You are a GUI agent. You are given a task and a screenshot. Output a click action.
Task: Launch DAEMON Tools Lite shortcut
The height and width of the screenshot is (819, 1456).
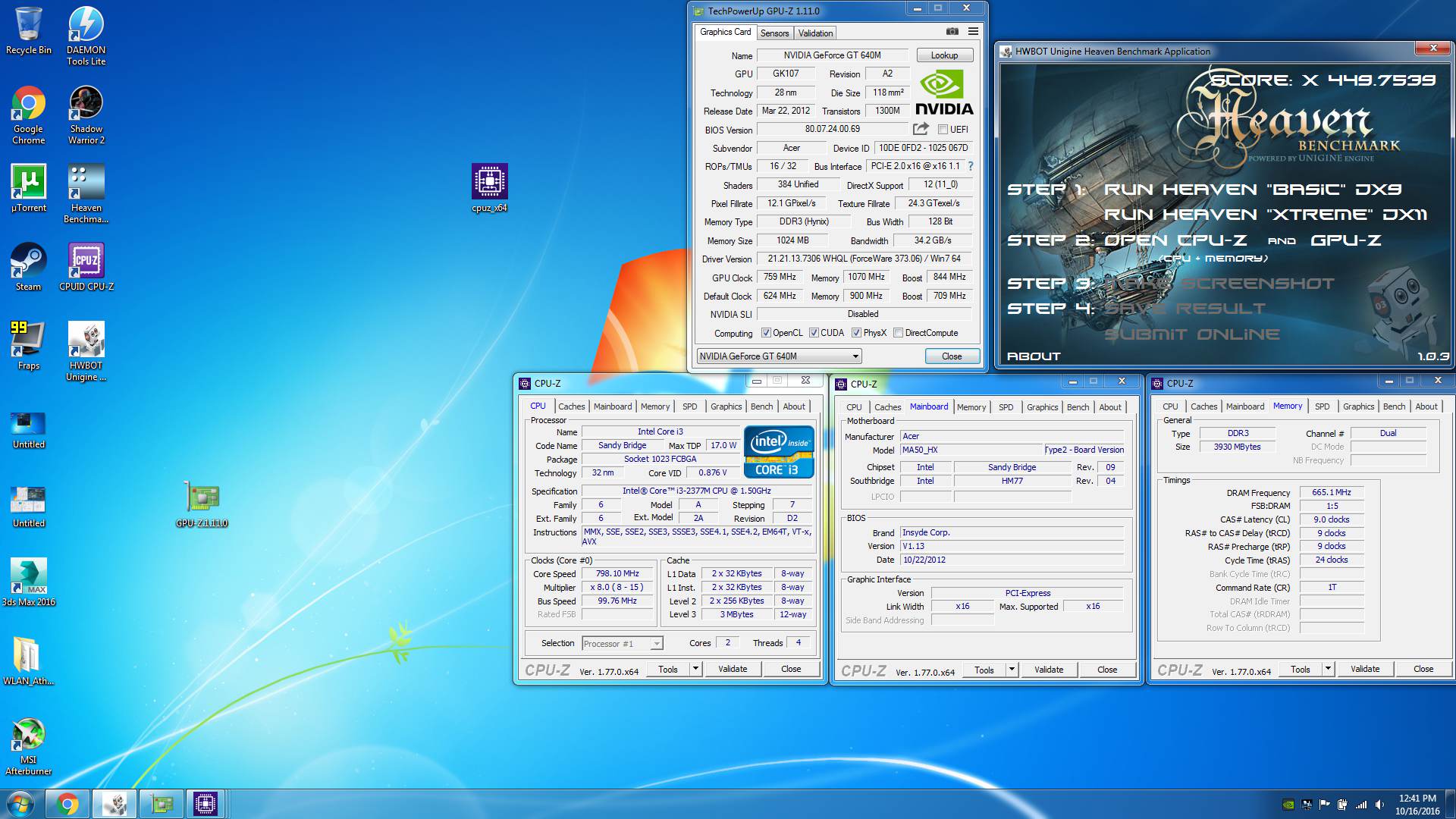coord(86,36)
